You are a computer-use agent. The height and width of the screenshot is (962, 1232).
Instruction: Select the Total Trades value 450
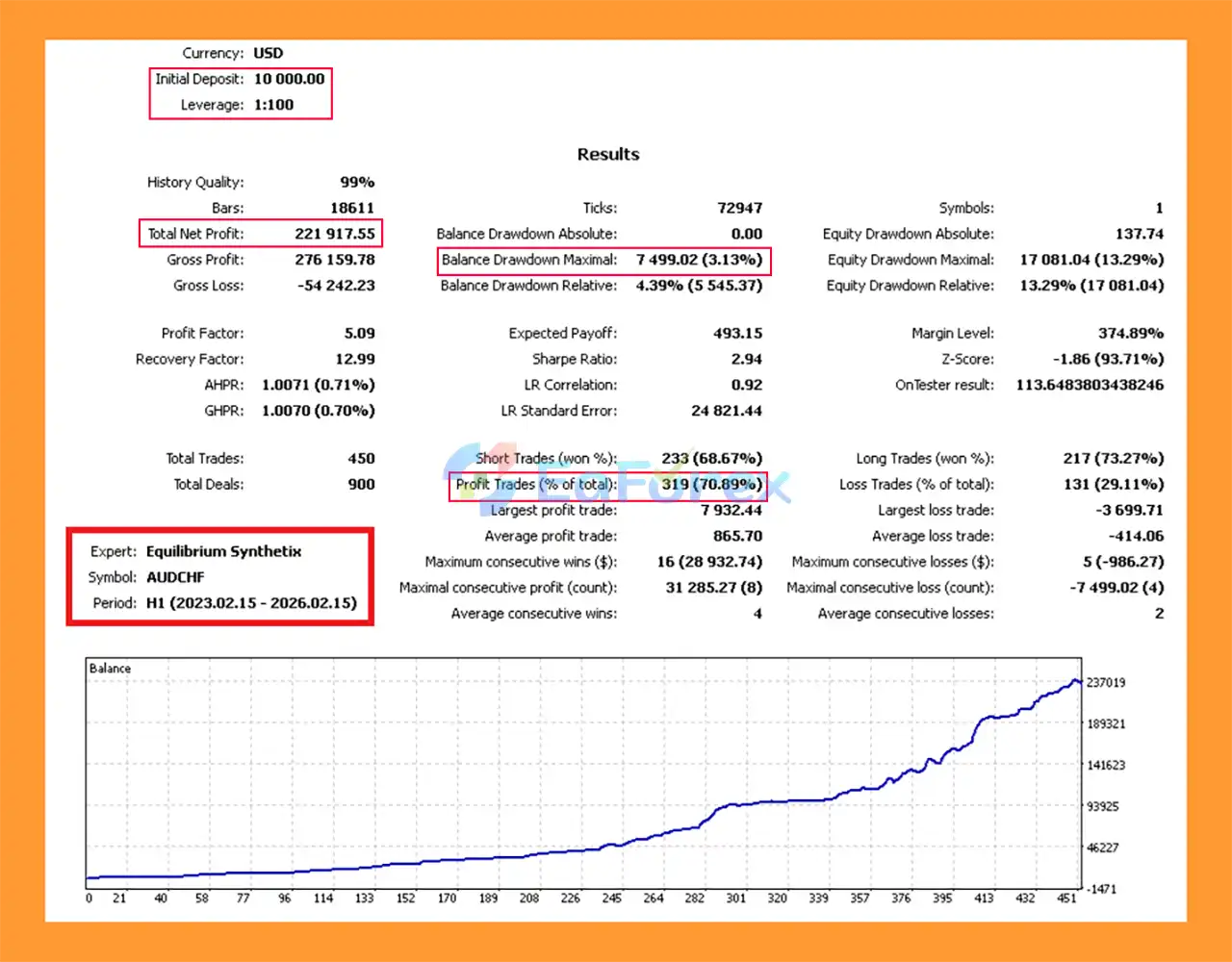click(x=361, y=459)
